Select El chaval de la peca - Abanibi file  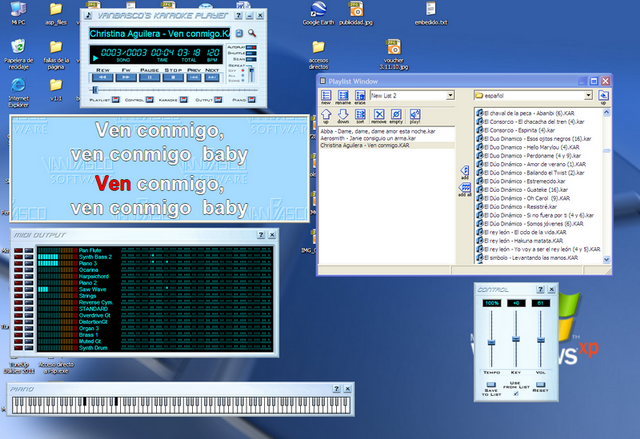pos(525,113)
